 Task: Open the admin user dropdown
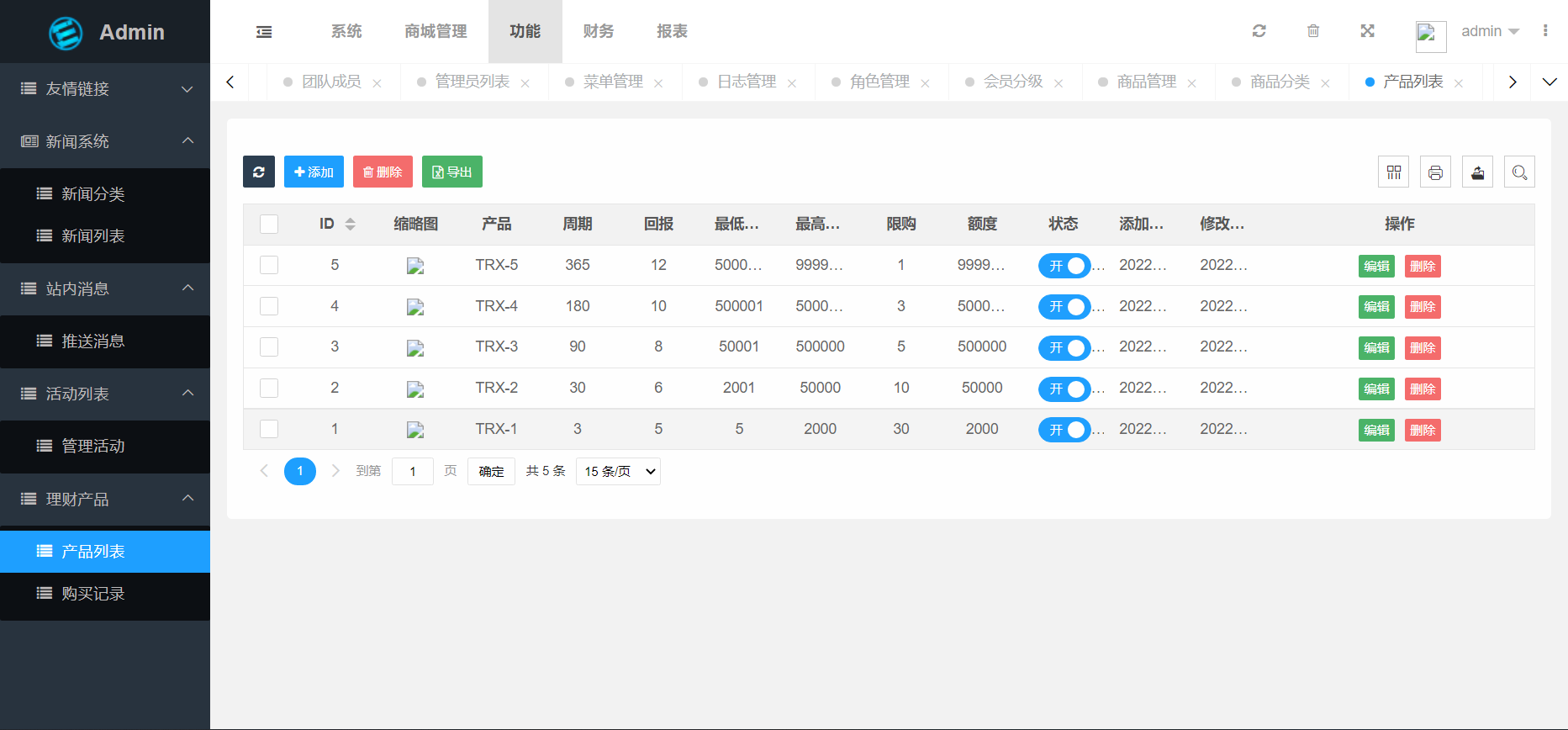[x=1491, y=31]
